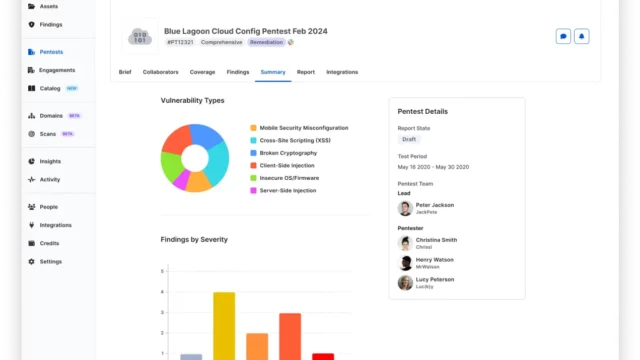Click the red-orange severity bar
The width and height of the screenshot is (640, 360).
(290, 337)
